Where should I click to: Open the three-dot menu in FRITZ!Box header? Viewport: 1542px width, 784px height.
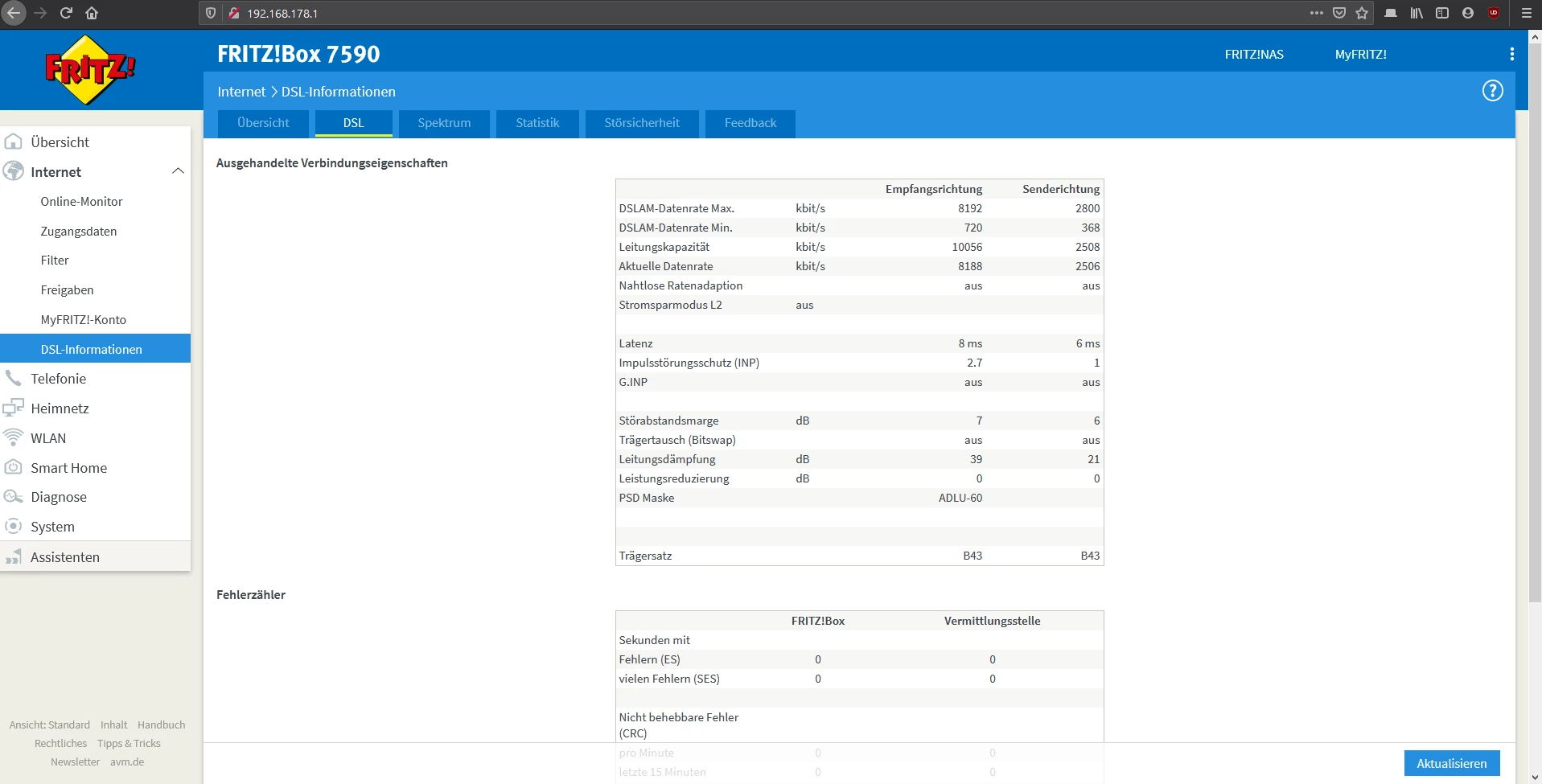tap(1511, 54)
